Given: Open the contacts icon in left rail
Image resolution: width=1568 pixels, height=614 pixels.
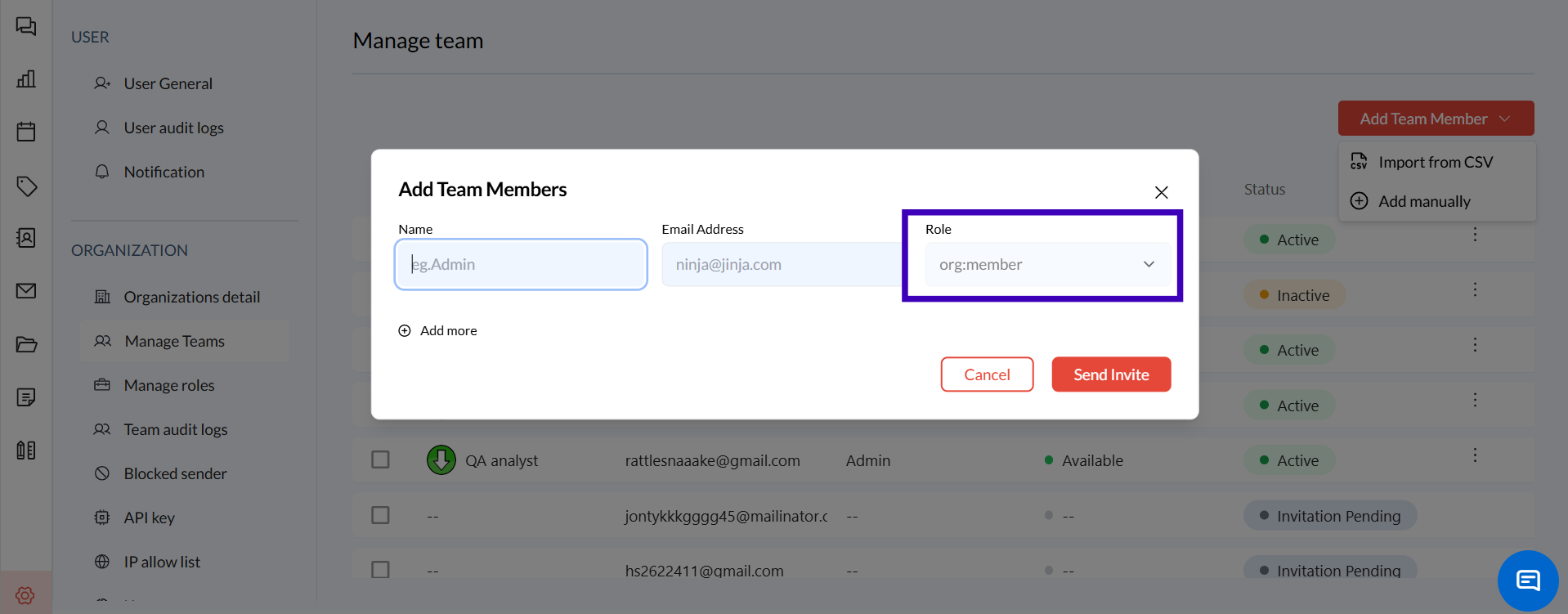Looking at the screenshot, I should click(26, 238).
